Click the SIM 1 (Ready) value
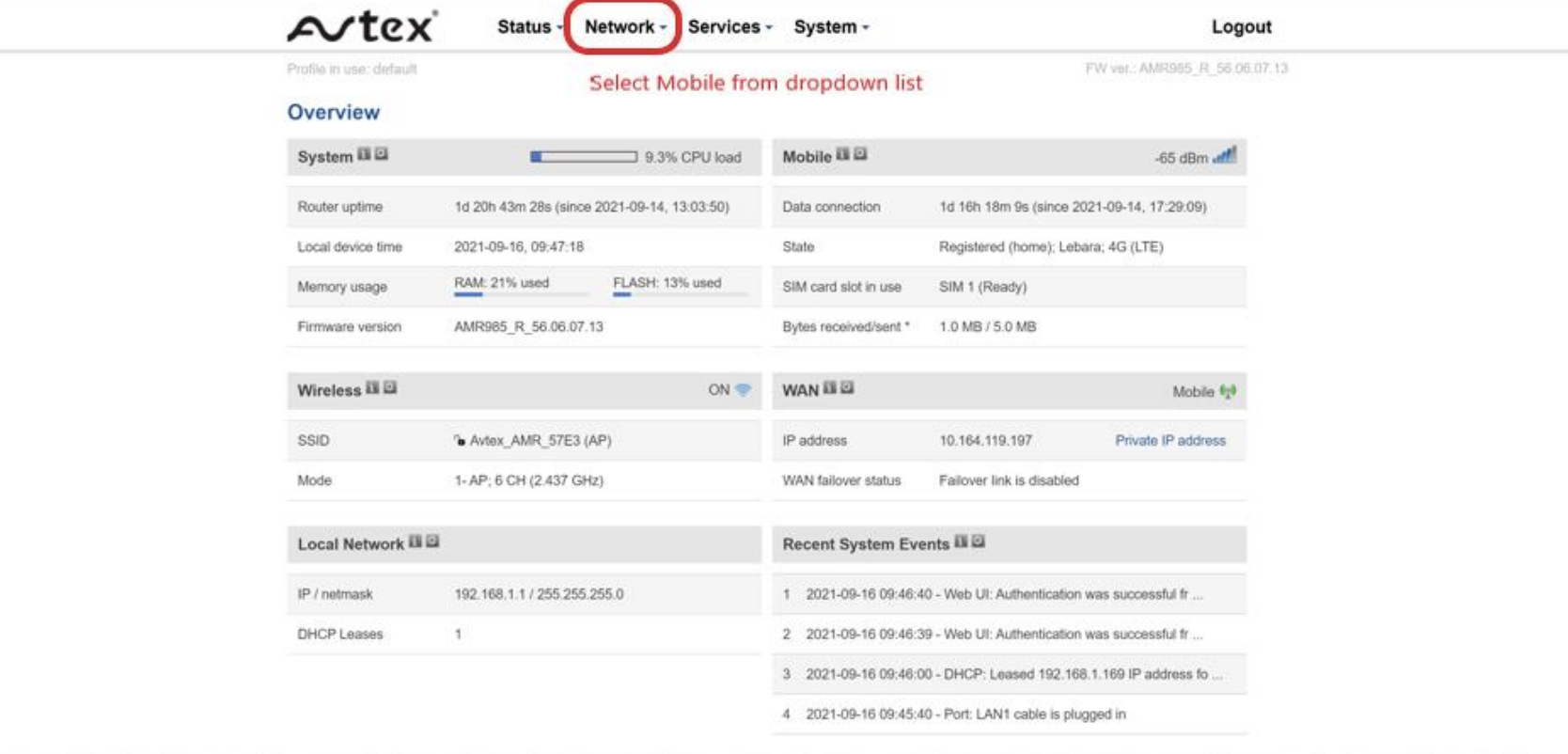1568x754 pixels. tap(982, 287)
